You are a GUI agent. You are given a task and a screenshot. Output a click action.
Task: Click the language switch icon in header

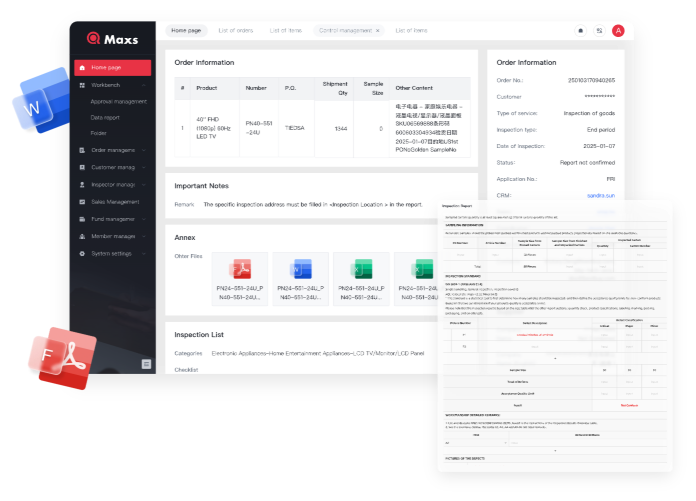(599, 31)
